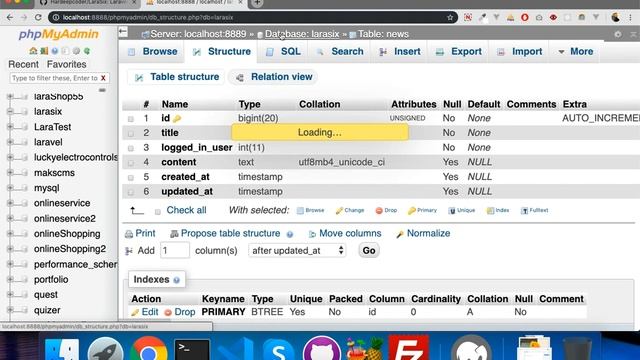The height and width of the screenshot is (360, 640).
Task: Open the Relation view sub-tab
Action: pos(274,77)
